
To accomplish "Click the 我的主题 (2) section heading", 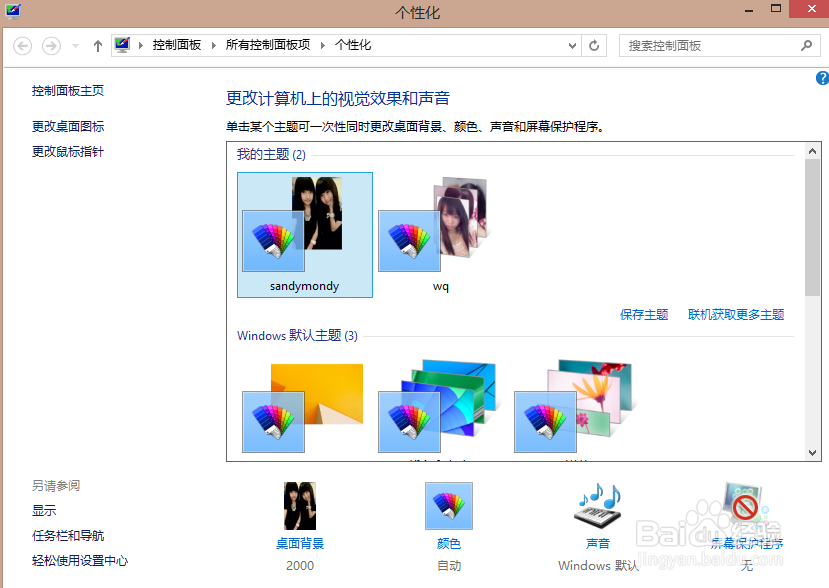I will pyautogui.click(x=271, y=154).
